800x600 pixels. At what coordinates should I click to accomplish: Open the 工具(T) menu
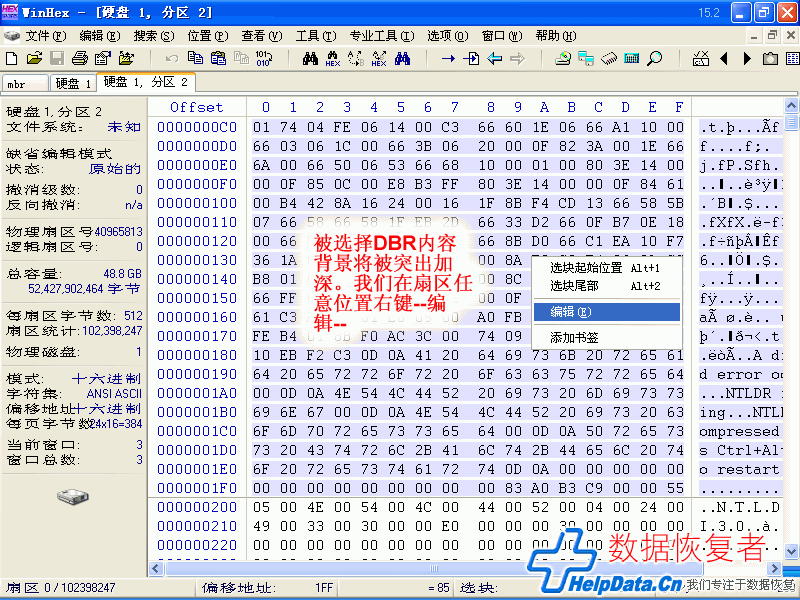click(316, 36)
